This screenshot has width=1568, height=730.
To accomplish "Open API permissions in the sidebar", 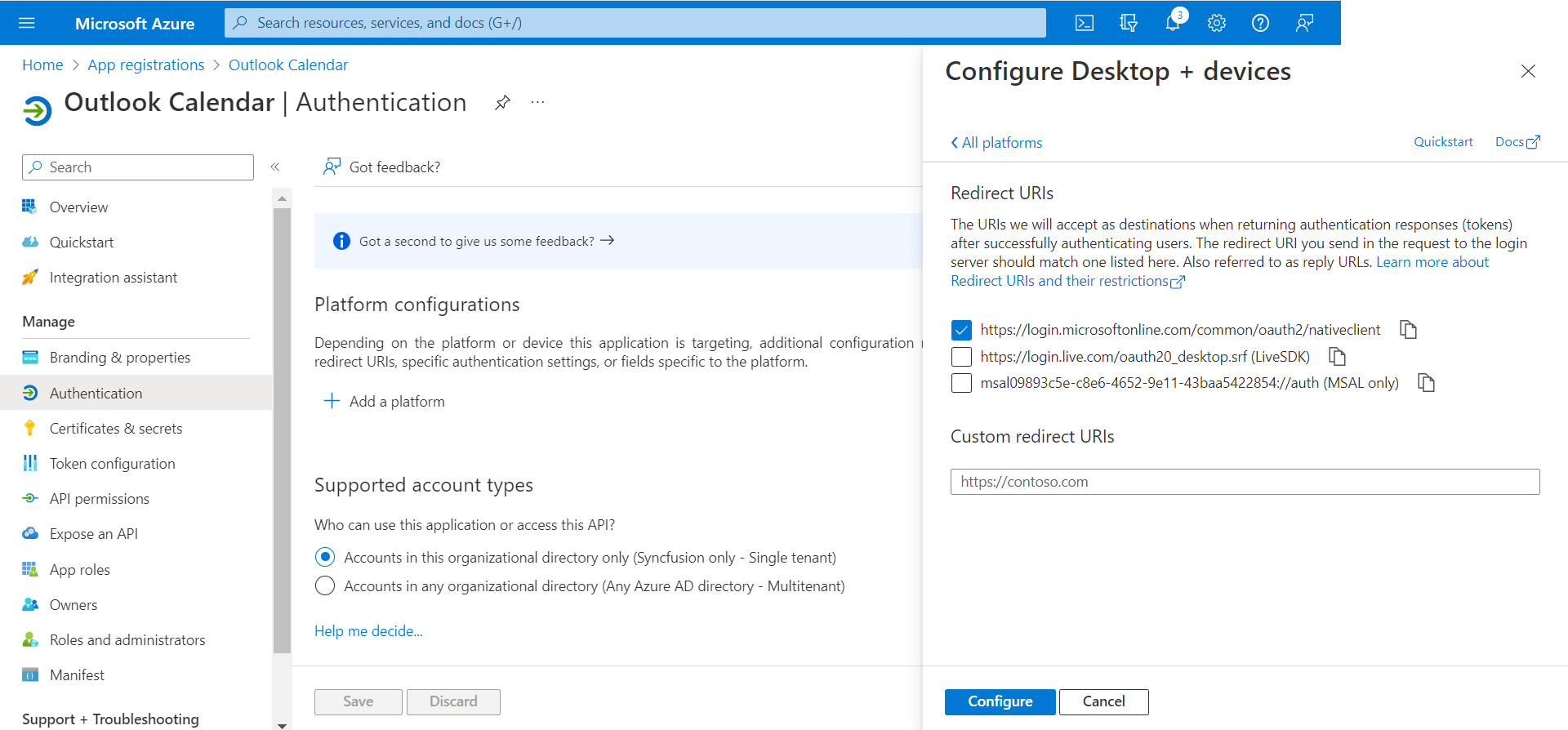I will [99, 499].
